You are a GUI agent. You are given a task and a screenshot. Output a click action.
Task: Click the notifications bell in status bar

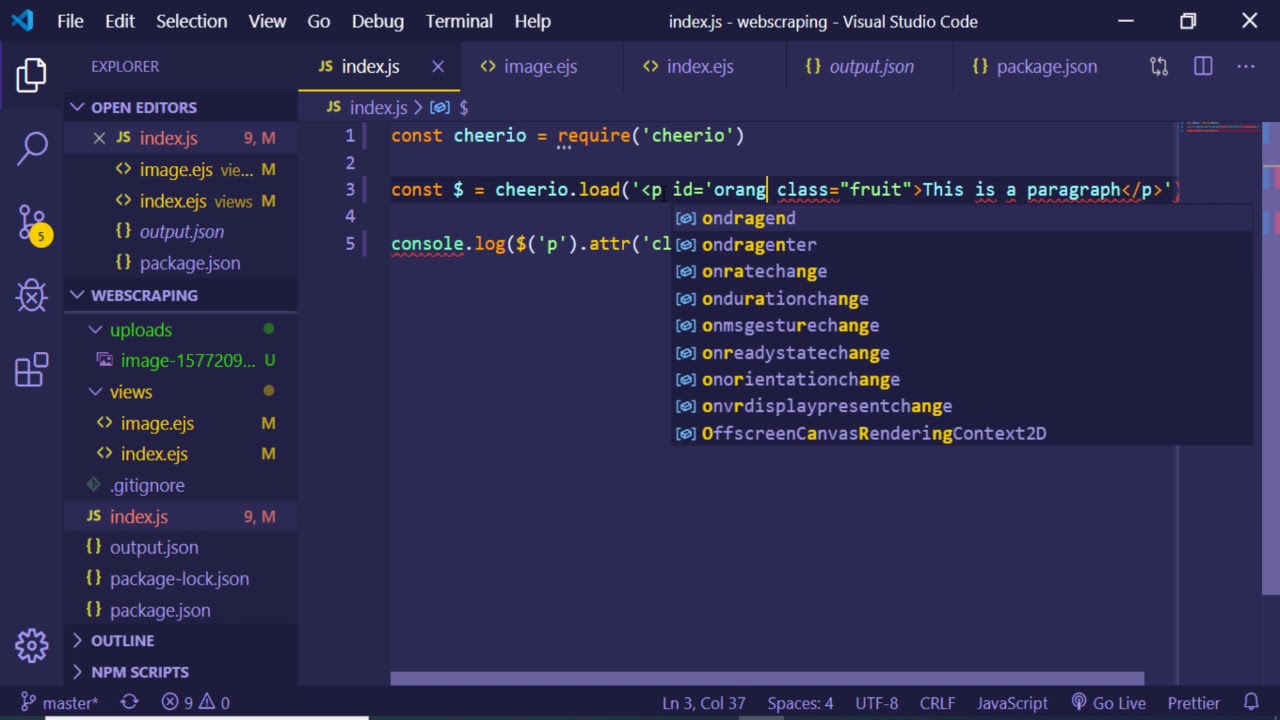point(1251,703)
